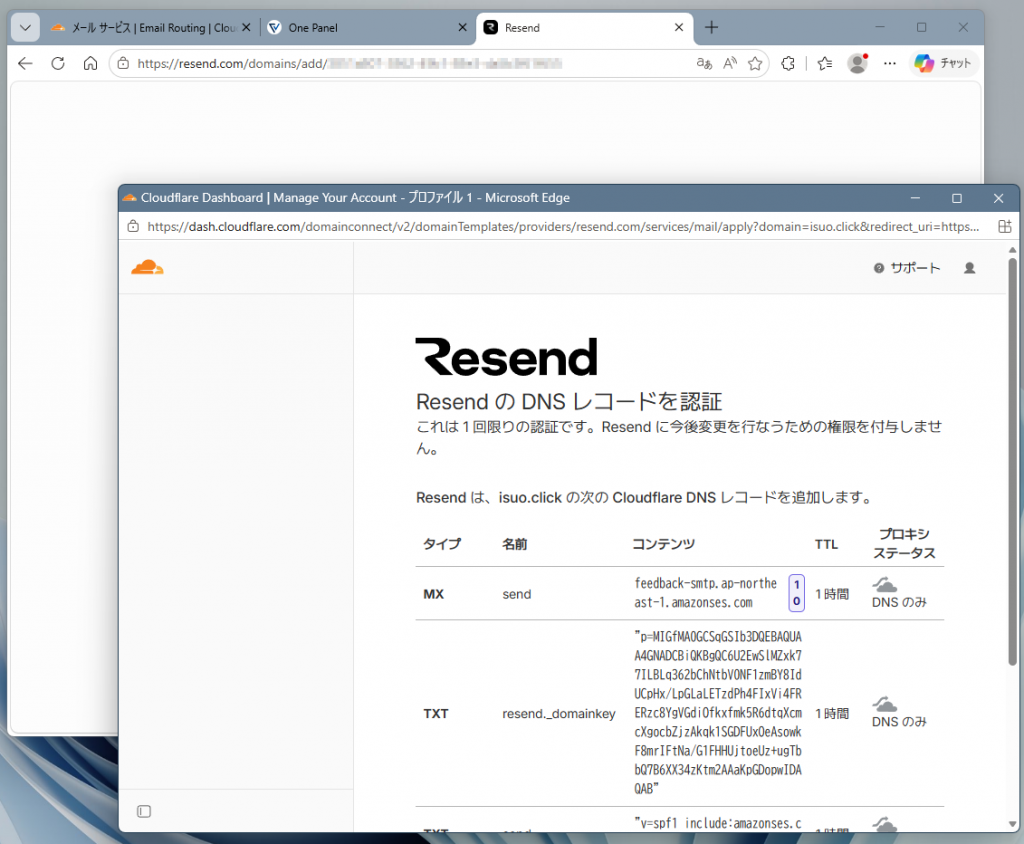This screenshot has width=1024, height=844.
Task: Click the Resend logo in the popup
Action: point(507,357)
